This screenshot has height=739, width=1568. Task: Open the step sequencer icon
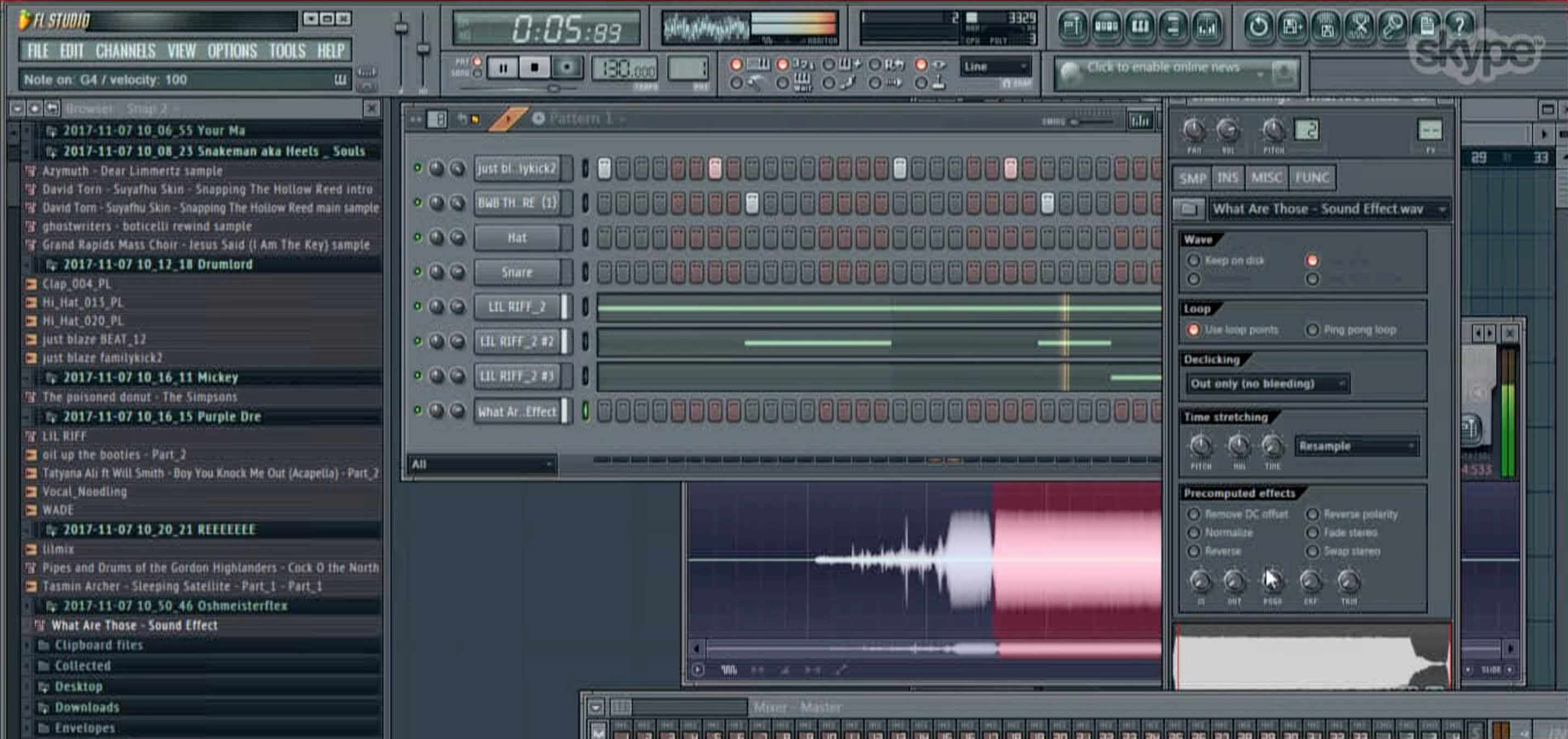pyautogui.click(x=1106, y=27)
